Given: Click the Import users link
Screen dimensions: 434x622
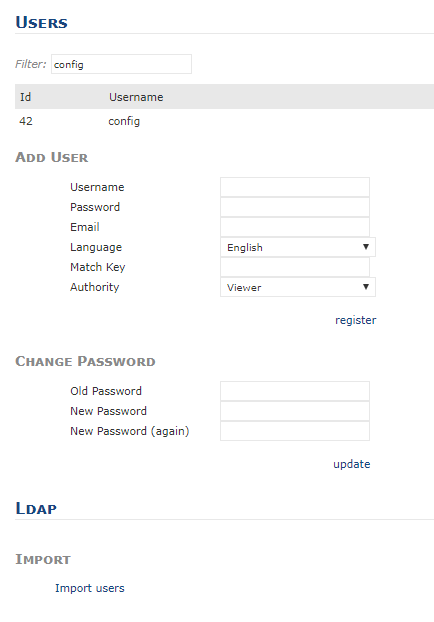Looking at the screenshot, I should pos(90,588).
